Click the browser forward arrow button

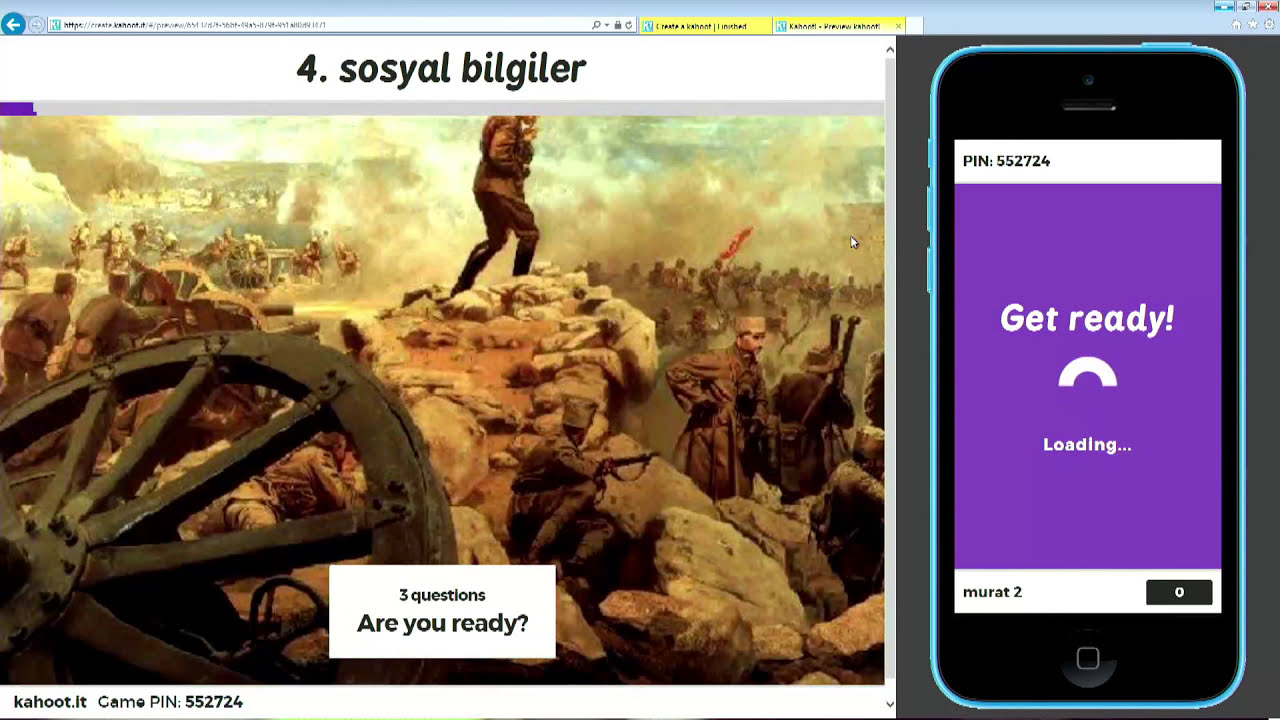37,25
